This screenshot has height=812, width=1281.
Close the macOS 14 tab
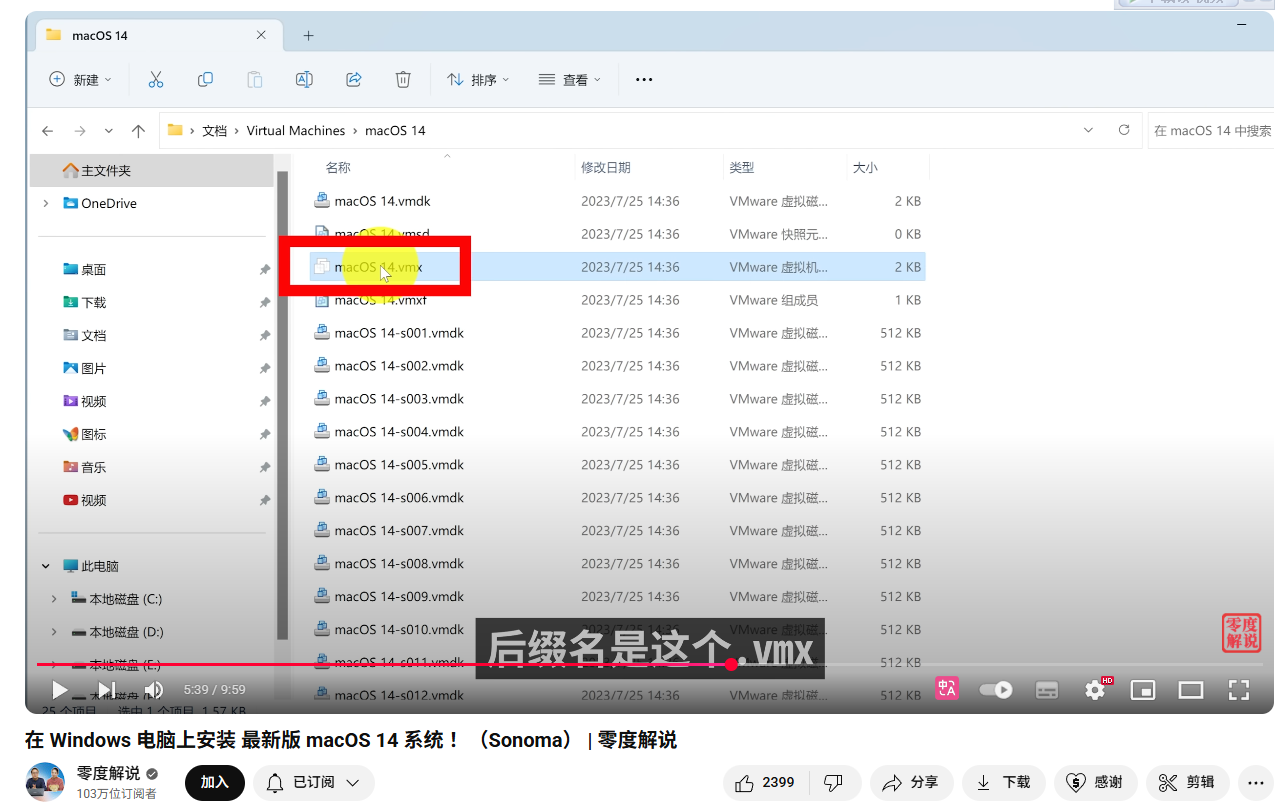262,35
